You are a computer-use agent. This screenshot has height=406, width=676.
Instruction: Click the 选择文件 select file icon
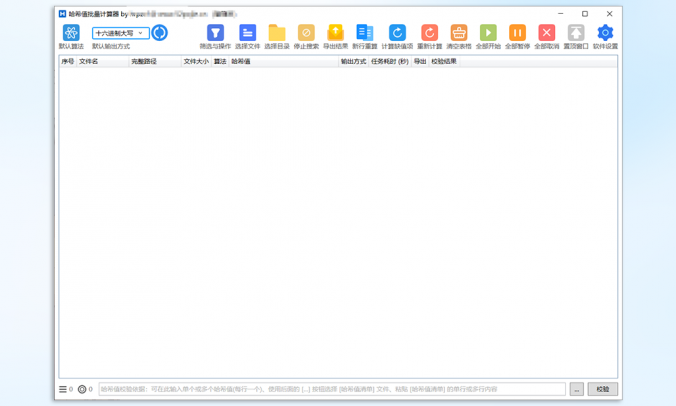[x=247, y=33]
